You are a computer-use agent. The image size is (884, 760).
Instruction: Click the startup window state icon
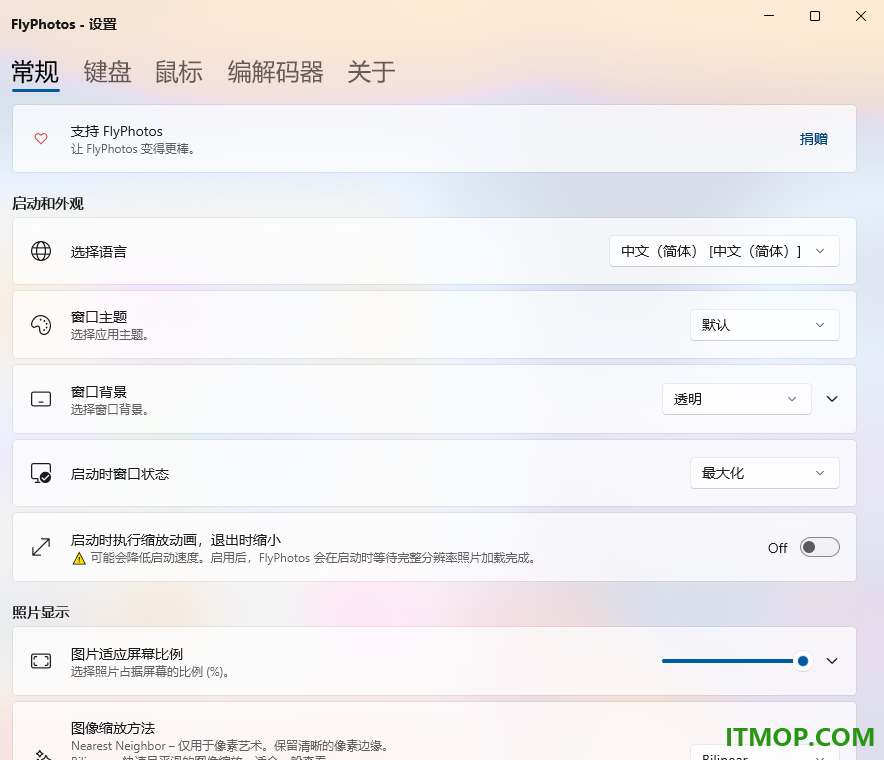coord(41,474)
